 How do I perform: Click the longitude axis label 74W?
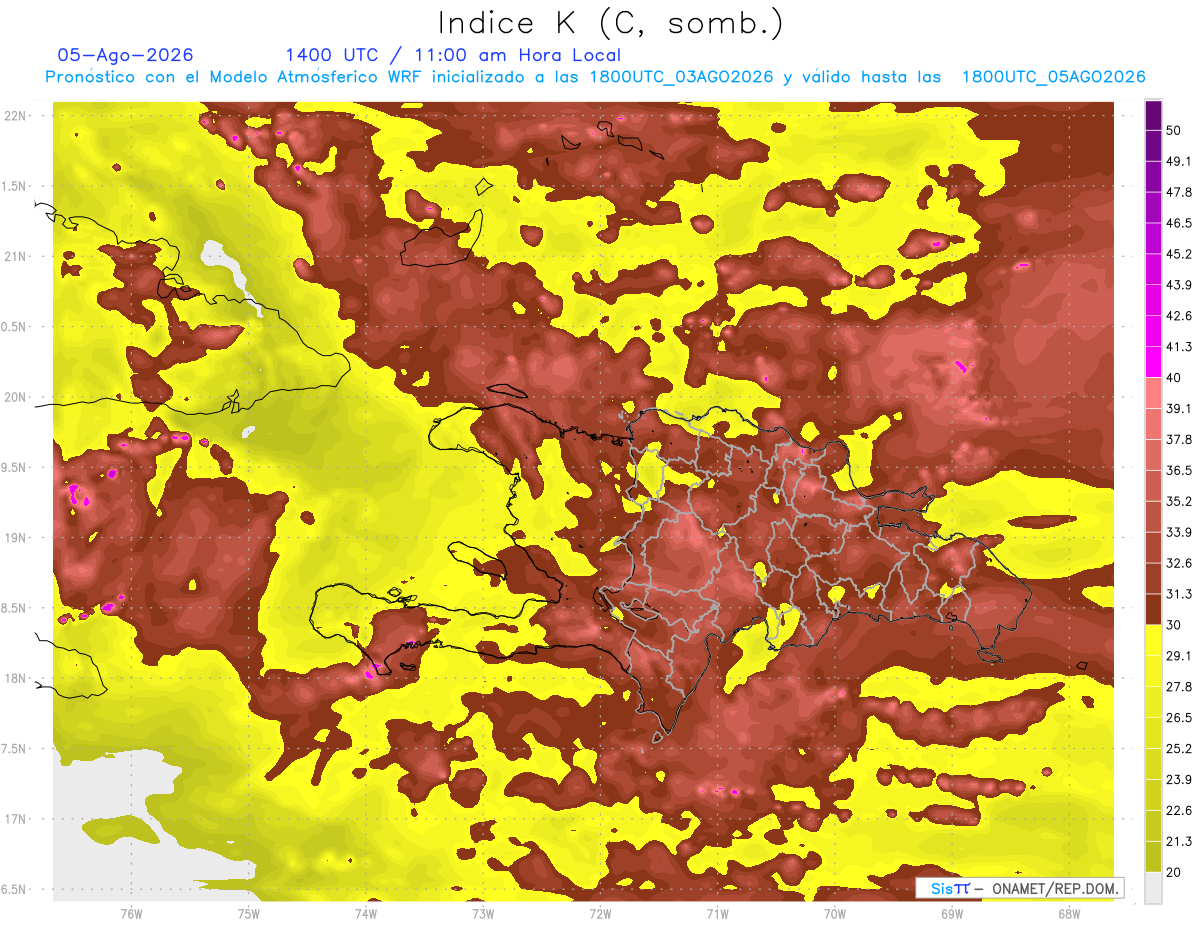point(366,914)
